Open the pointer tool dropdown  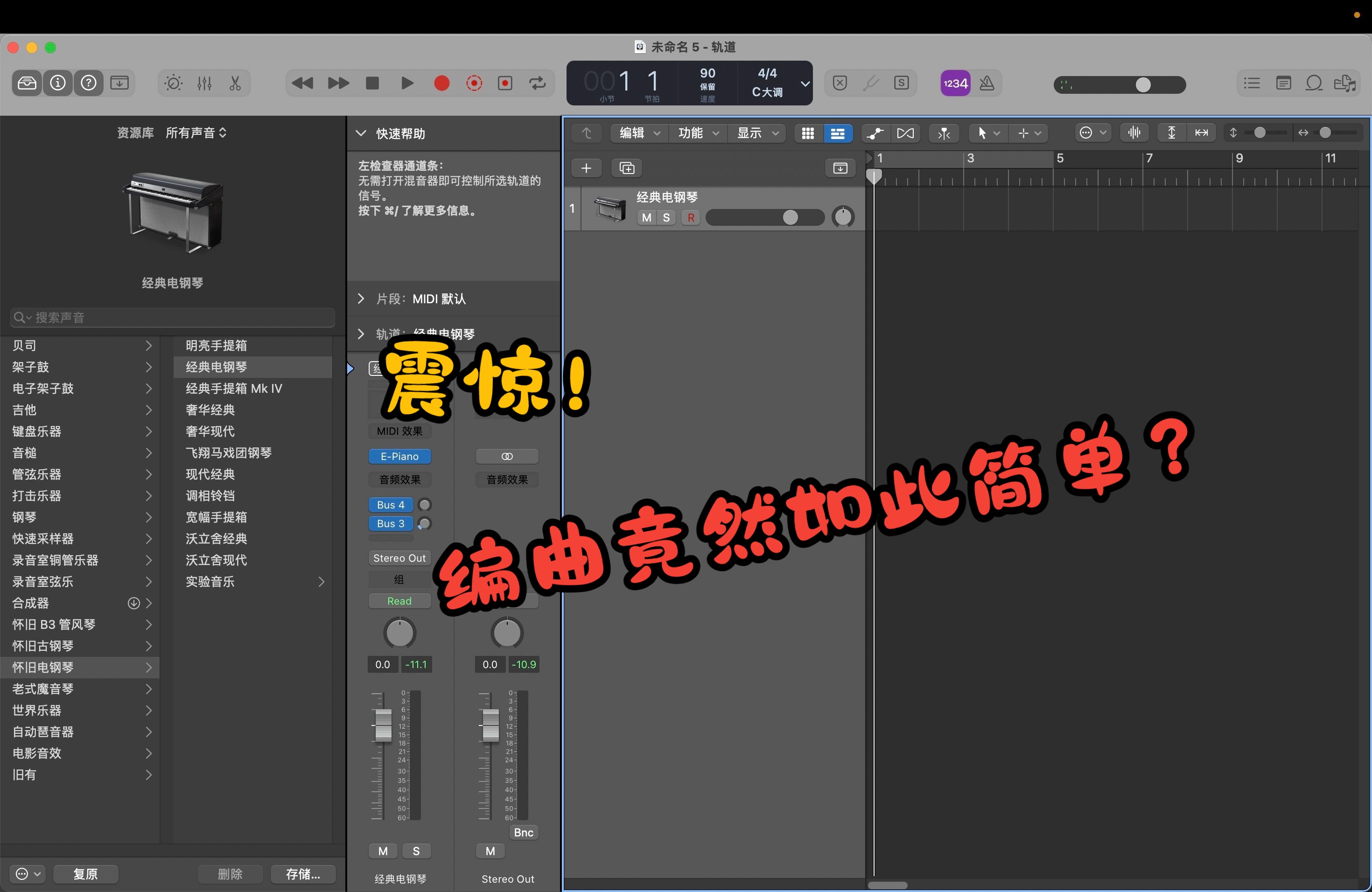pyautogui.click(x=988, y=133)
